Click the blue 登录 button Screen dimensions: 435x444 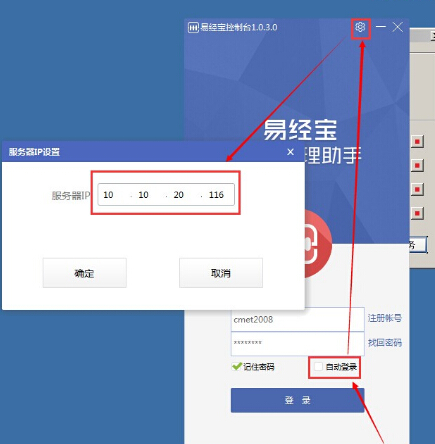pyautogui.click(x=297, y=400)
